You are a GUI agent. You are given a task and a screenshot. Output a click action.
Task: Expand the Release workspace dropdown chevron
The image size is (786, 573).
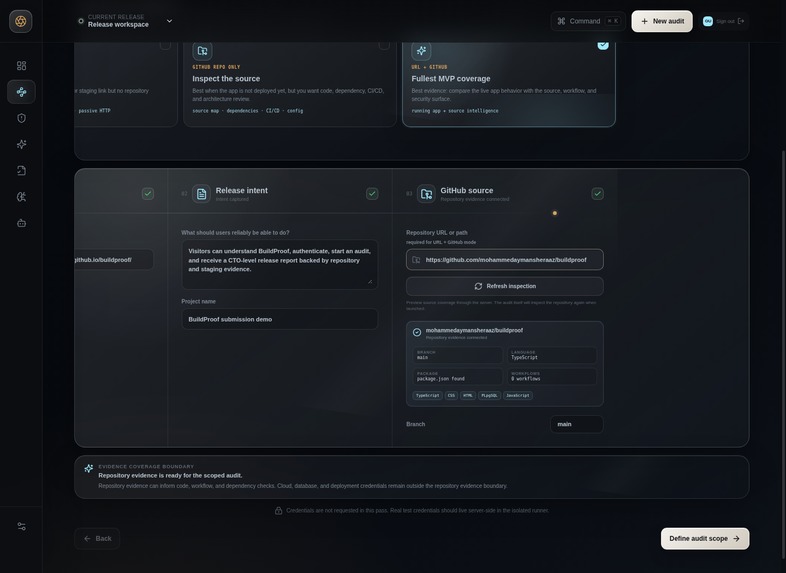pyautogui.click(x=169, y=21)
